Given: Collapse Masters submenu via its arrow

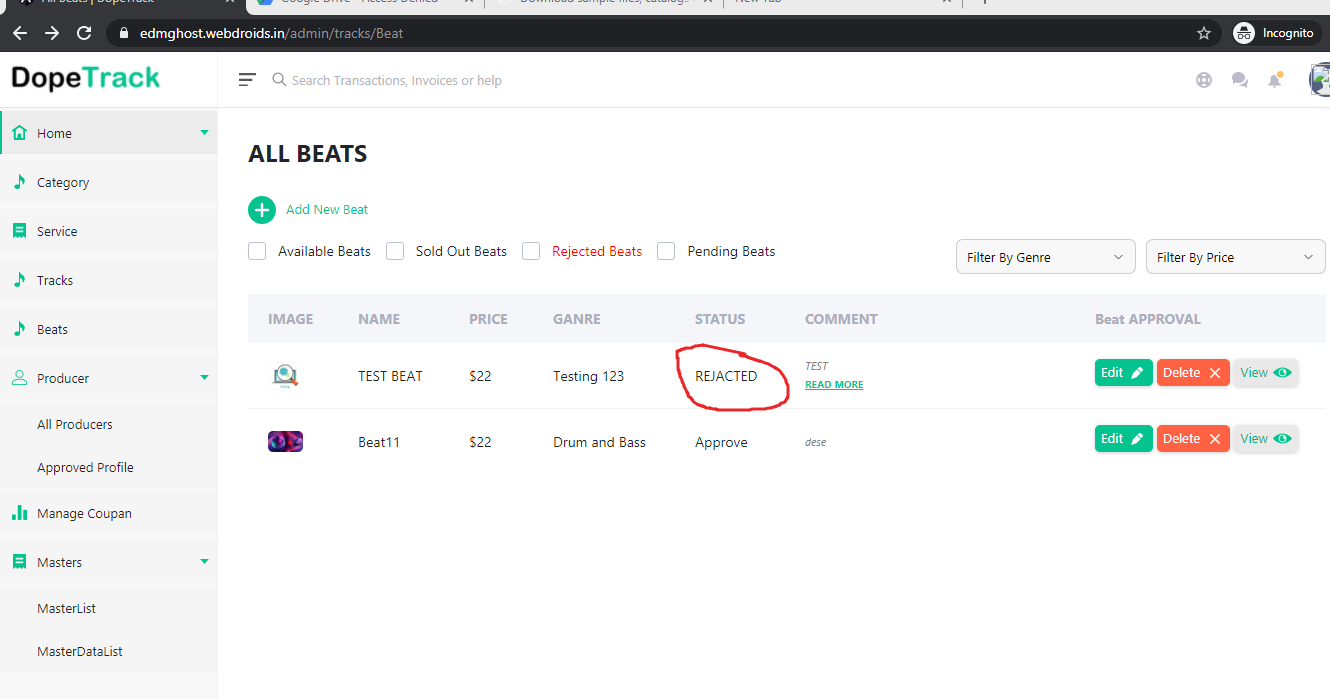Looking at the screenshot, I should (x=205, y=561).
